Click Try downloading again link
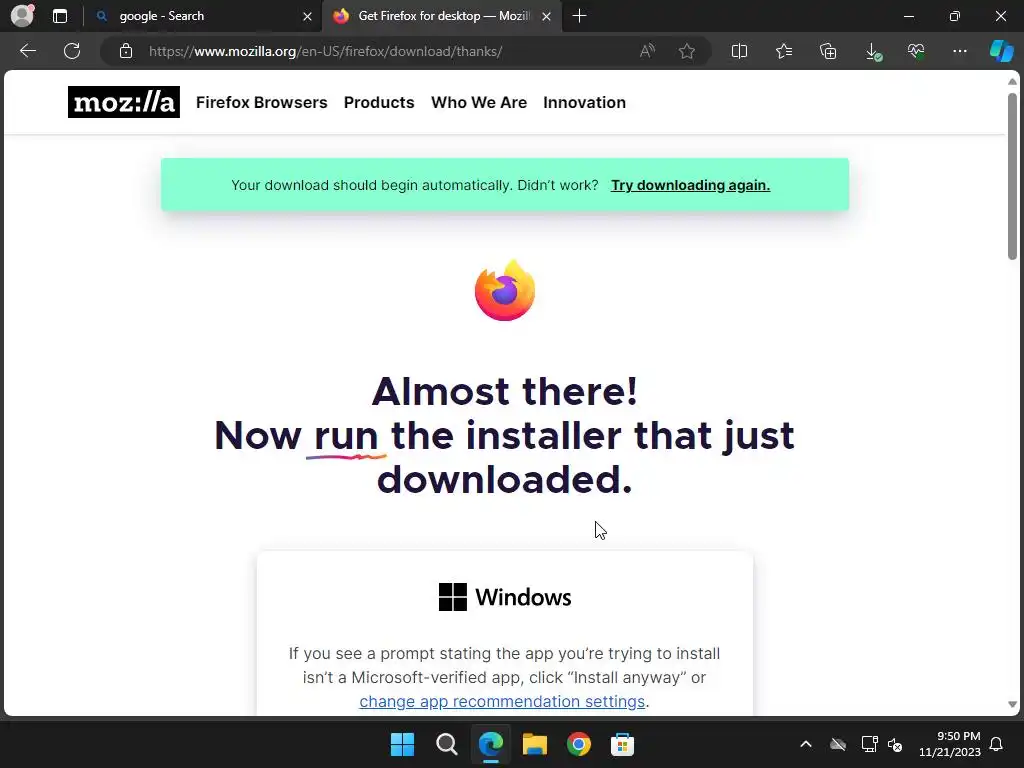The image size is (1024, 768). 690,185
